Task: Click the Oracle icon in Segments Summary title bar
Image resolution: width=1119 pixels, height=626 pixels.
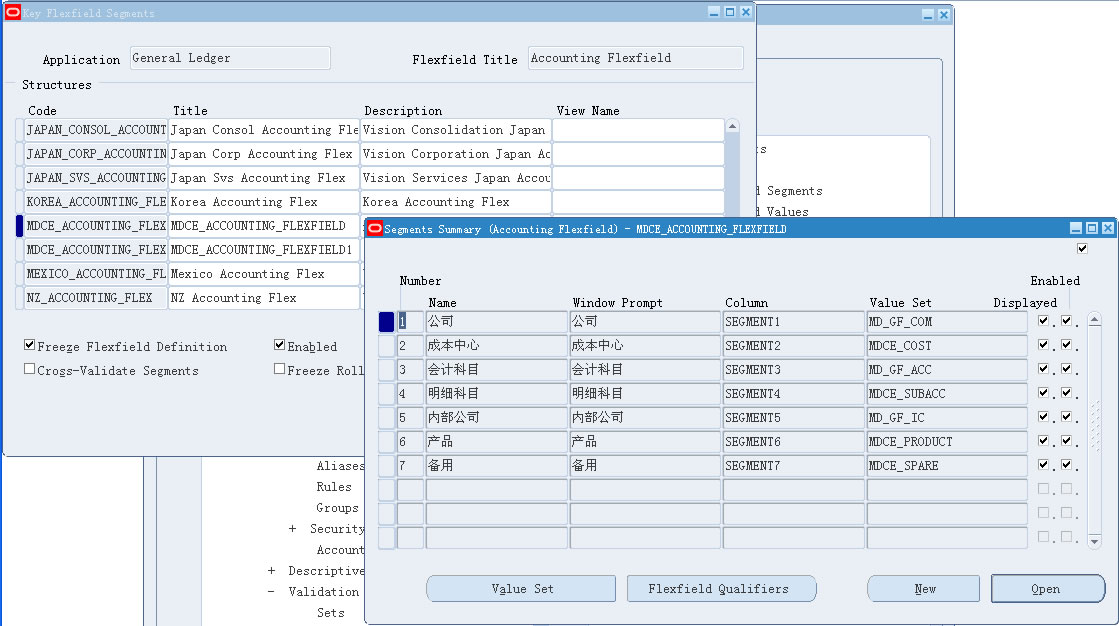Action: tap(375, 228)
